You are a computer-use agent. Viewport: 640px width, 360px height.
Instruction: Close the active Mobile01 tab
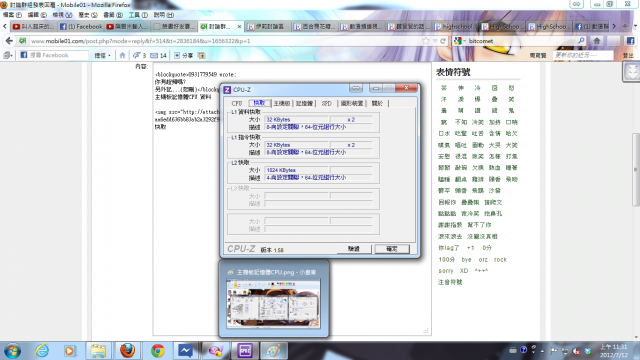click(x=239, y=27)
